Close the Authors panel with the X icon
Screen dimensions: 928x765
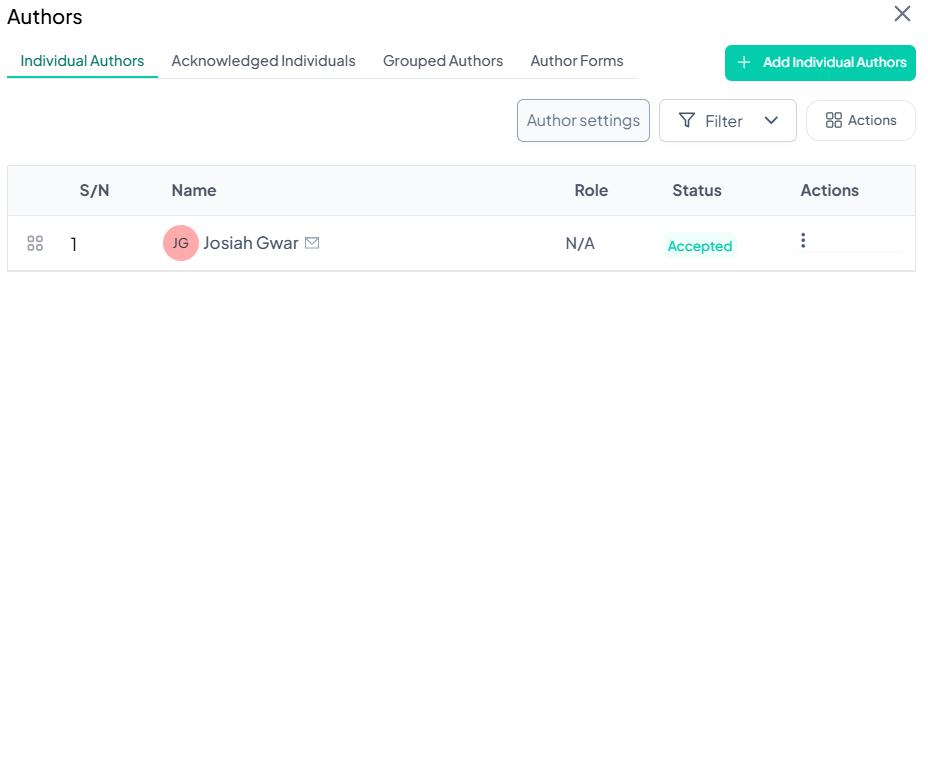pos(902,14)
